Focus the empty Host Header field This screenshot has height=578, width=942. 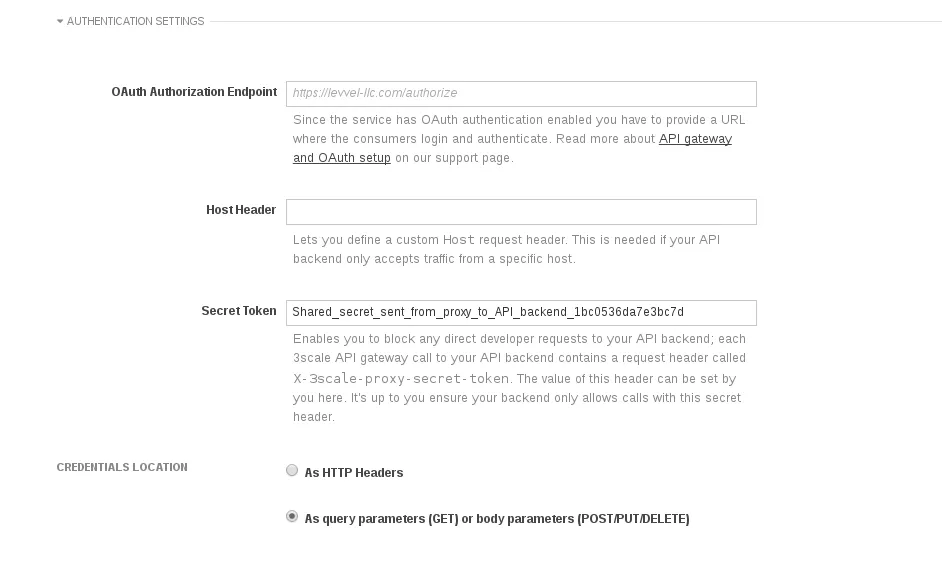tap(521, 212)
